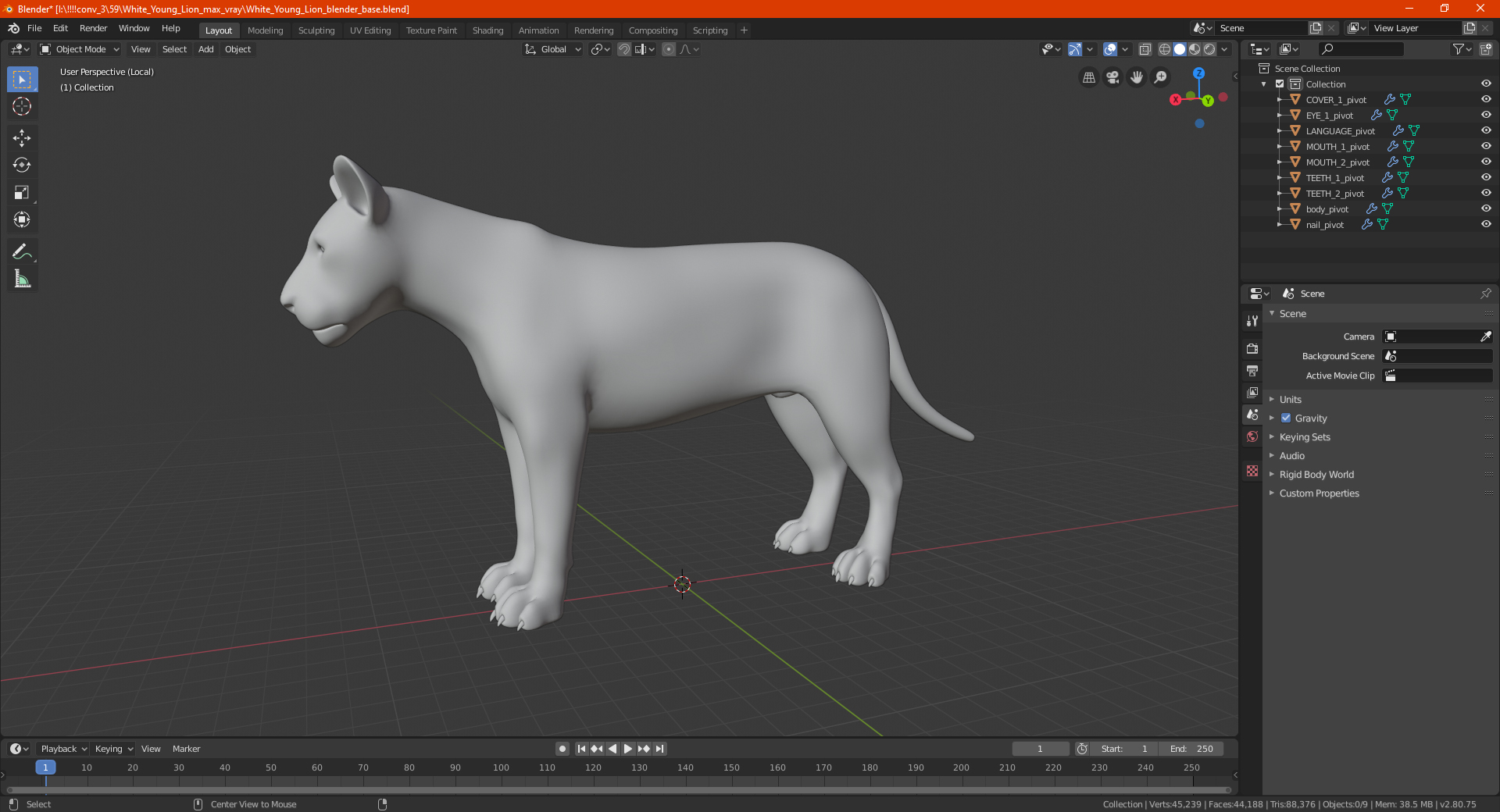This screenshot has width=1500, height=812.
Task: Open the Active Tool properties tab
Action: 1252,321
